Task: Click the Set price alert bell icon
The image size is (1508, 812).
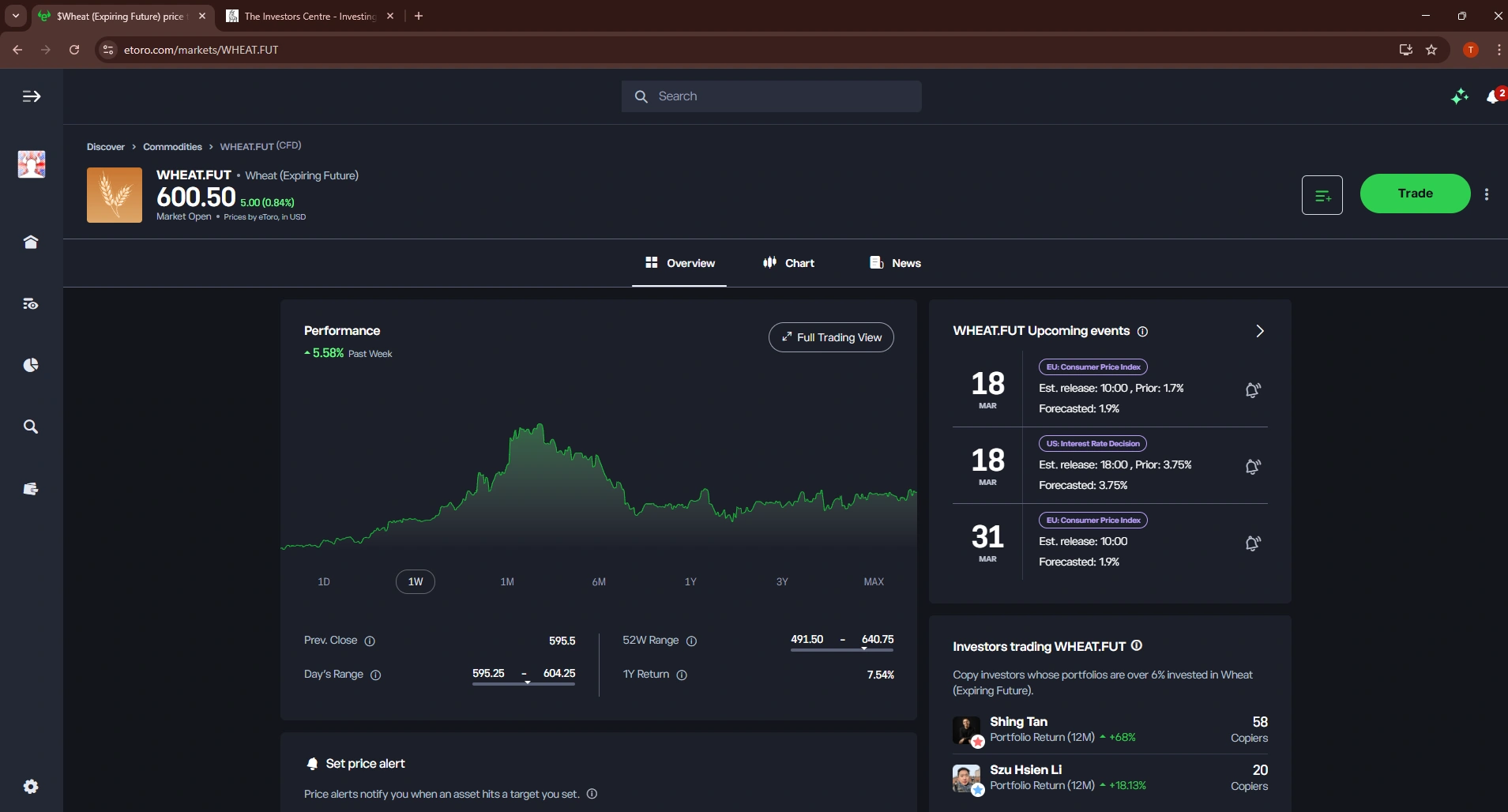Action: 312,764
